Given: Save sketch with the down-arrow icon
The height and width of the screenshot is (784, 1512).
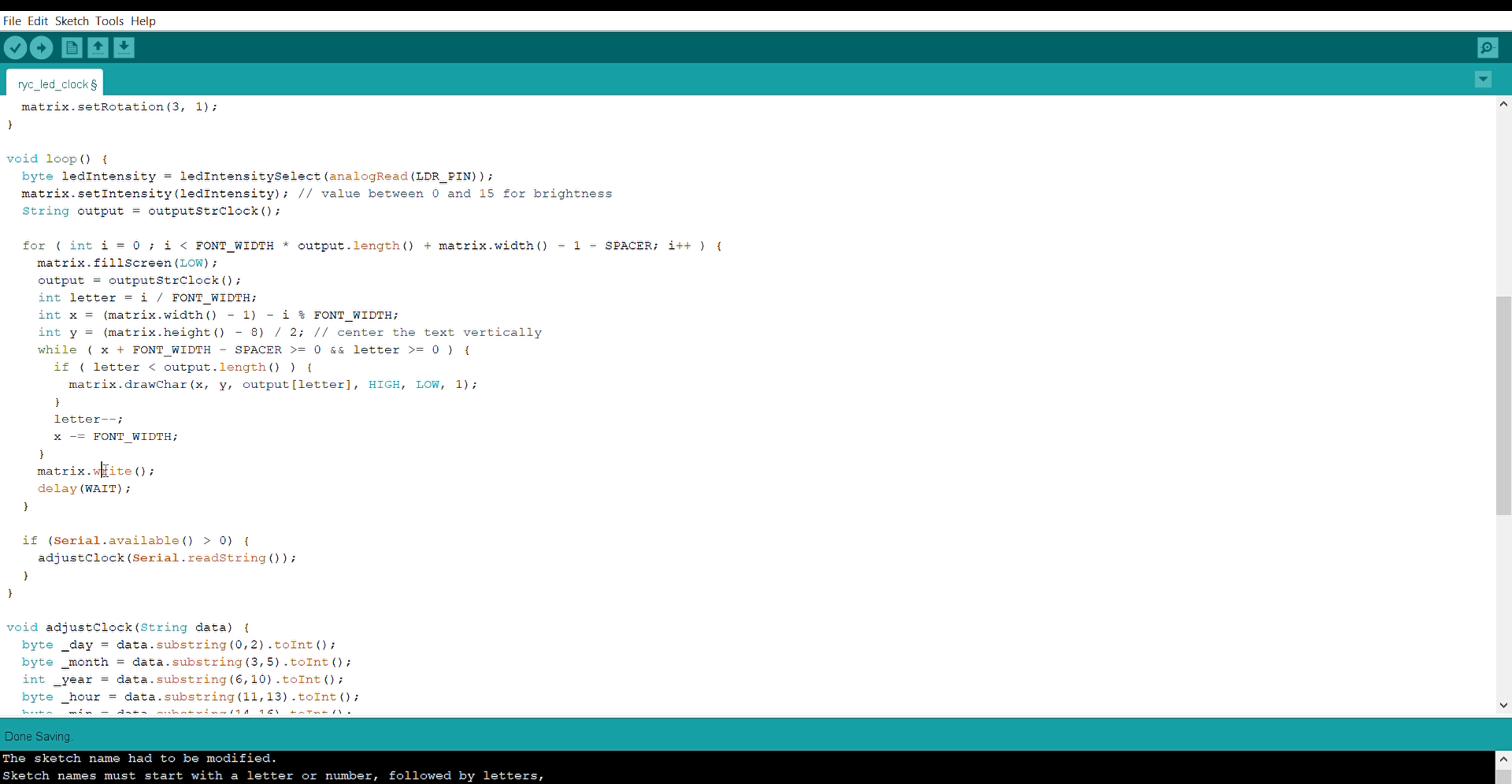Looking at the screenshot, I should 124,48.
